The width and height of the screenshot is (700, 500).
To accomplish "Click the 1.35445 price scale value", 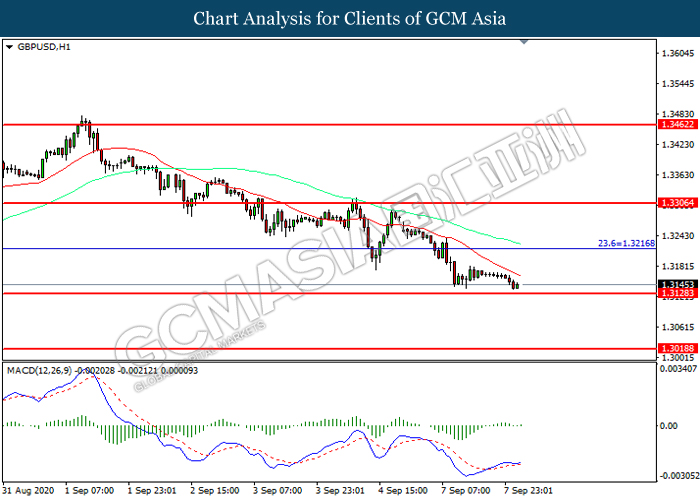I will (678, 84).
